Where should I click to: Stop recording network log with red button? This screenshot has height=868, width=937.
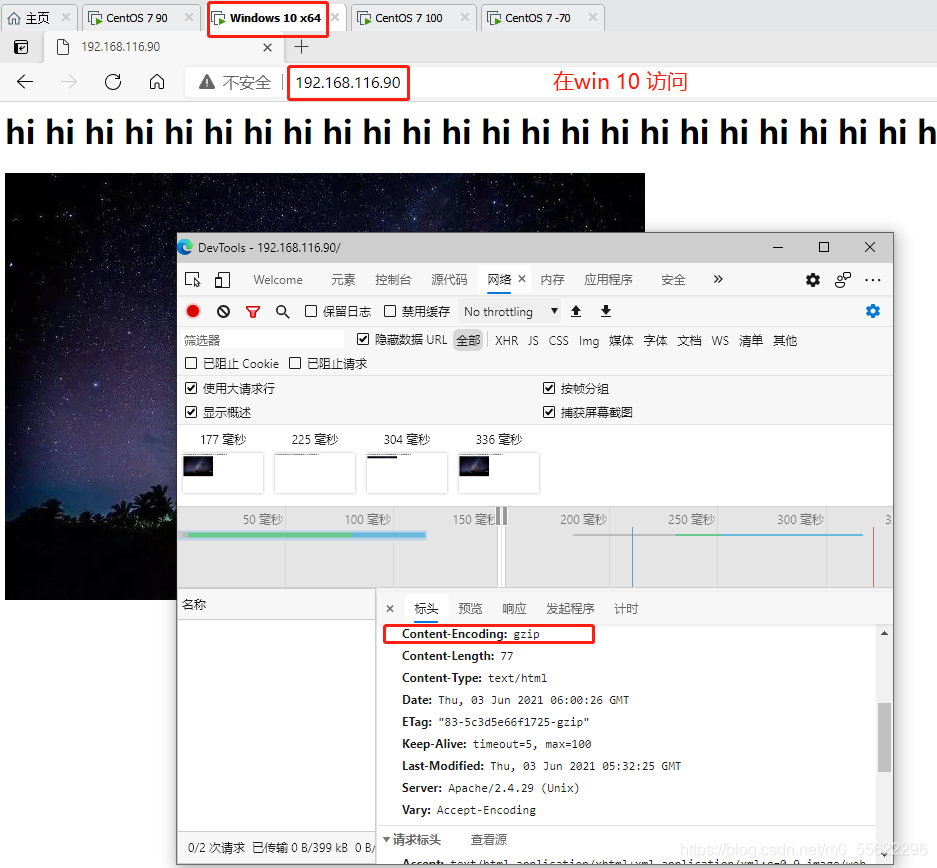193,311
